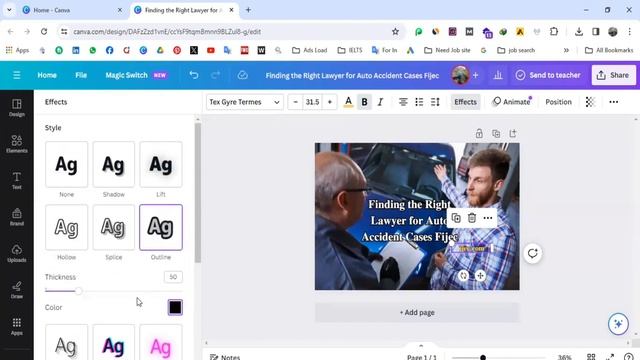Viewport: 640px width, 360px height.
Task: Redo the last action
Action: [x=216, y=75]
